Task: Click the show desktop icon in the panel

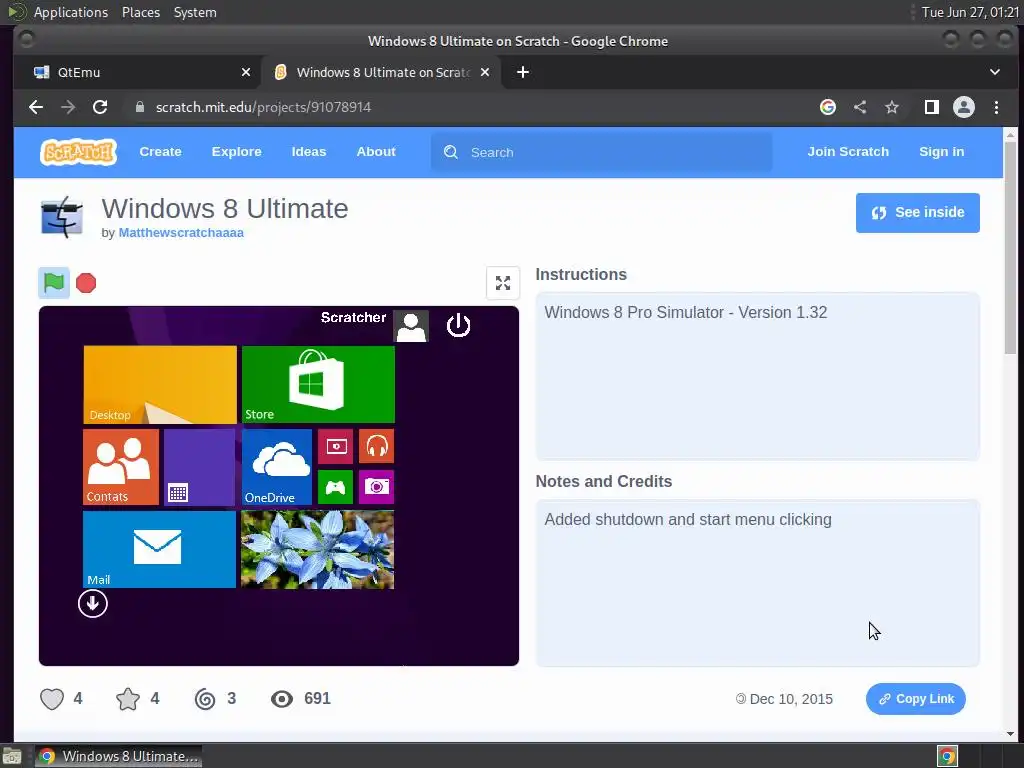Action: click(12, 756)
